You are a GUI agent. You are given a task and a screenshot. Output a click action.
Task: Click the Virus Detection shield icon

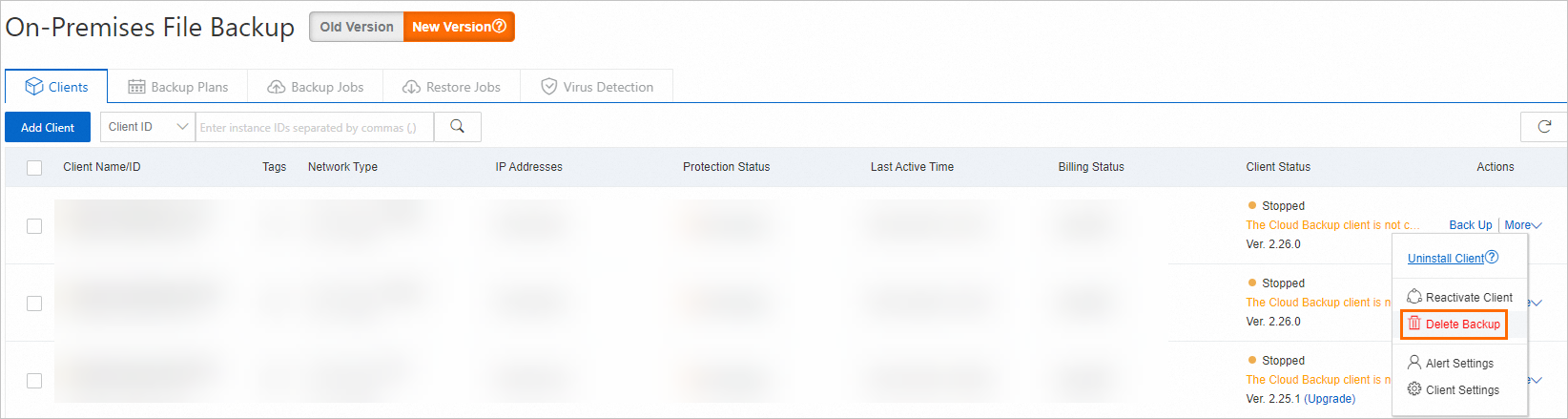548,87
